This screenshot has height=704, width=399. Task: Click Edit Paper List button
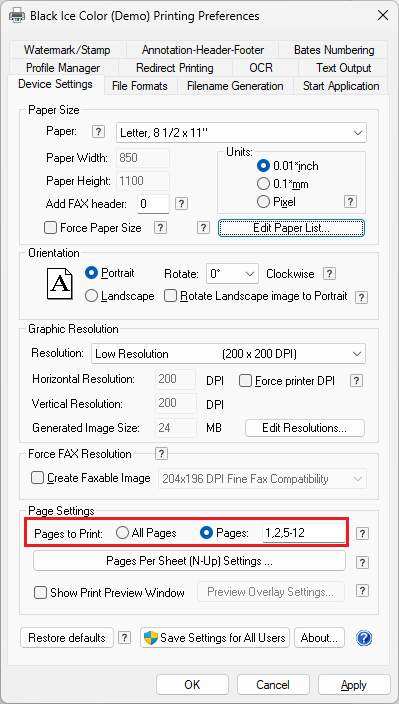[291, 228]
